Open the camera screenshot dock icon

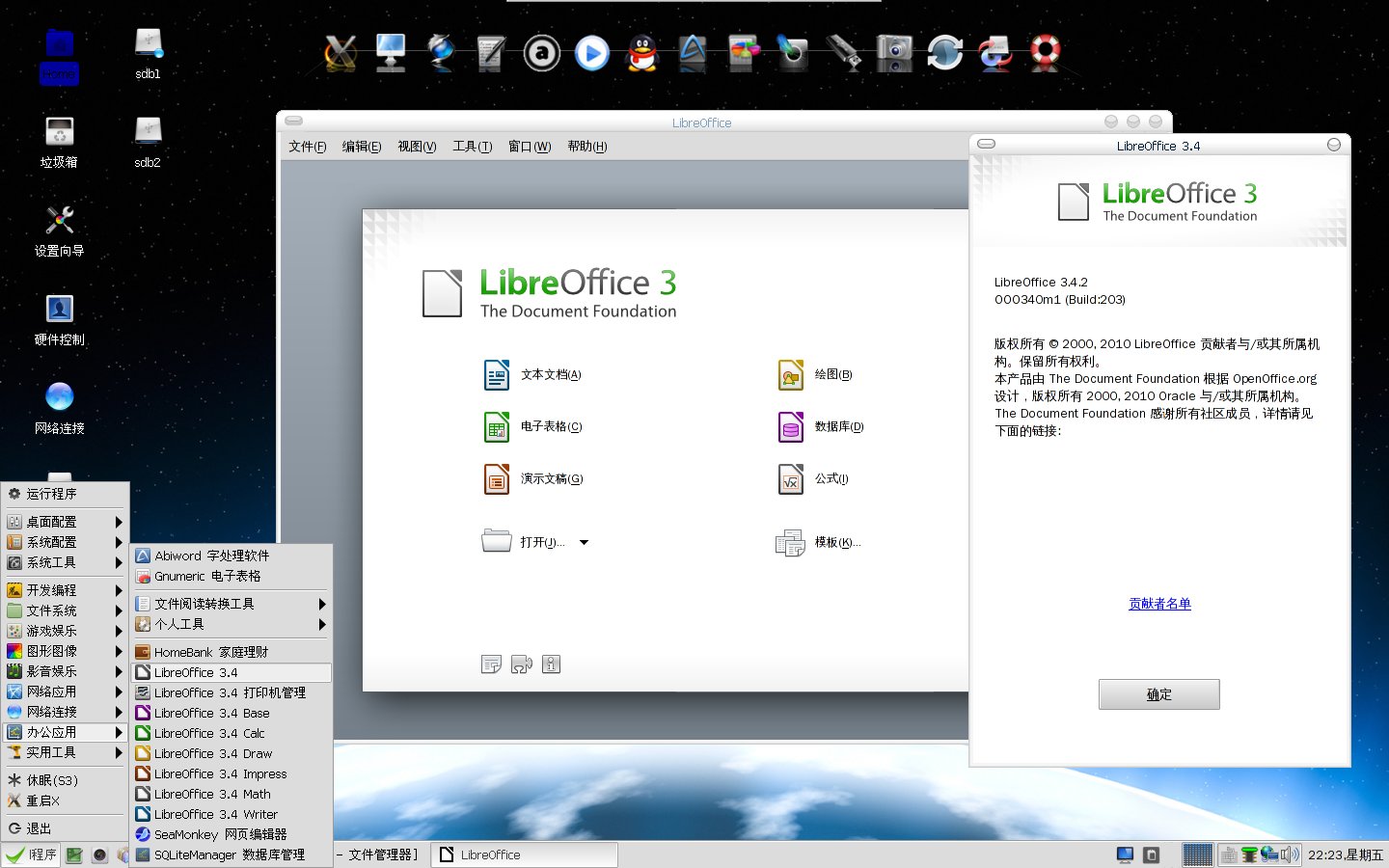(x=894, y=53)
